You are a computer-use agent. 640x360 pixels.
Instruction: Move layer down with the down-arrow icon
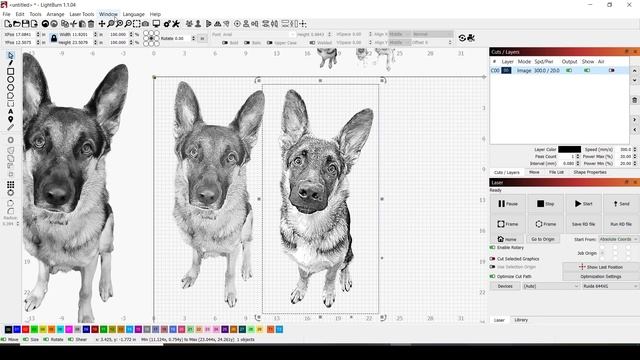click(x=634, y=80)
